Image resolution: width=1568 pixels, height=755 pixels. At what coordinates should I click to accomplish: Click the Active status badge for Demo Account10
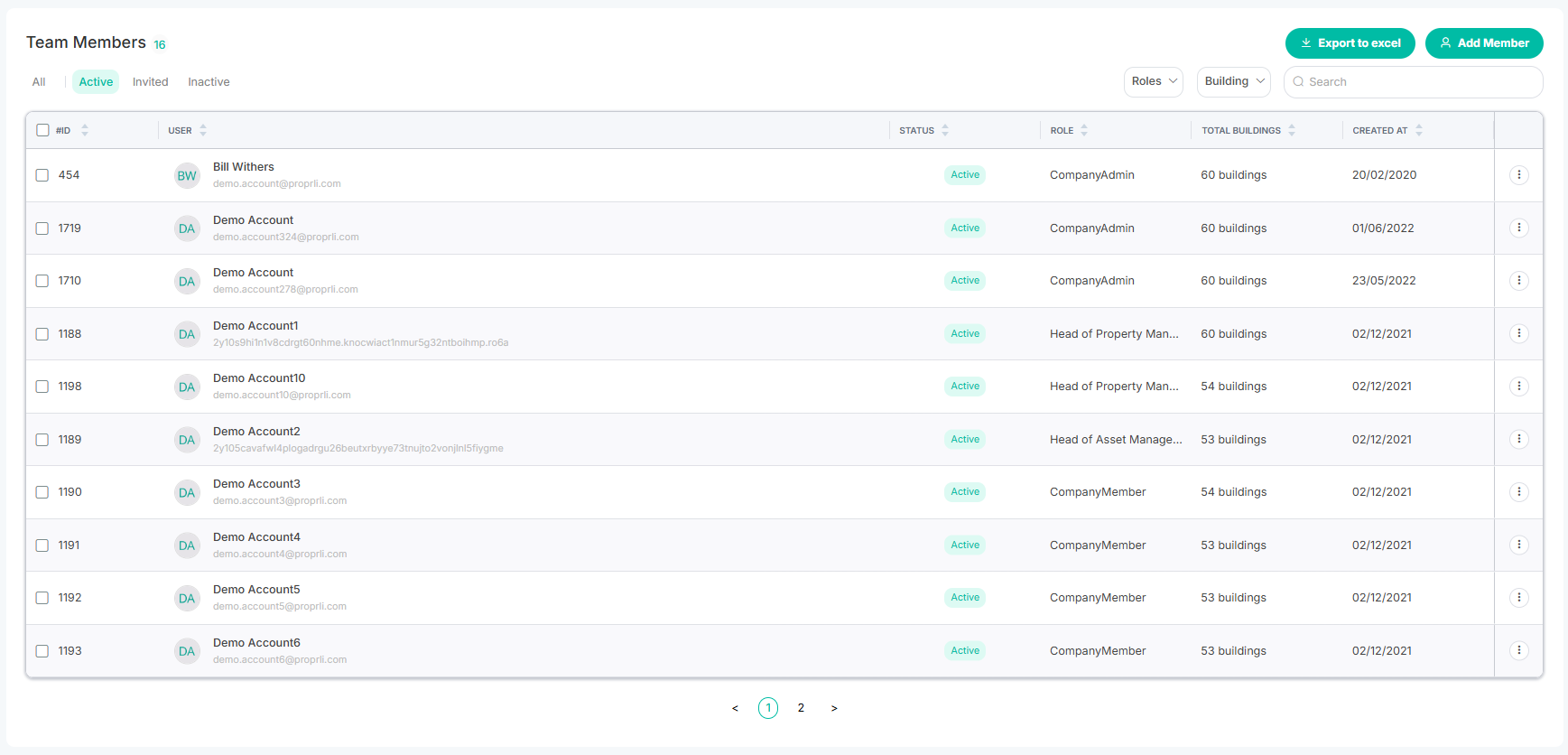(x=965, y=387)
